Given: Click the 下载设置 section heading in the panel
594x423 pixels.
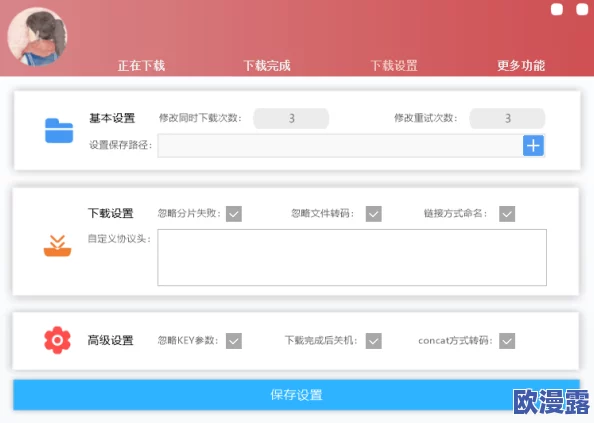Looking at the screenshot, I should [111, 213].
